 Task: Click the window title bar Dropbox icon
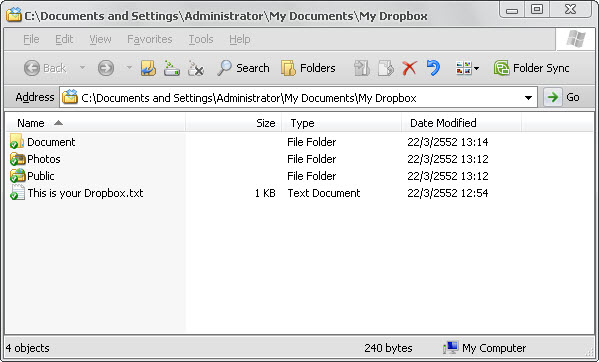click(x=14, y=15)
